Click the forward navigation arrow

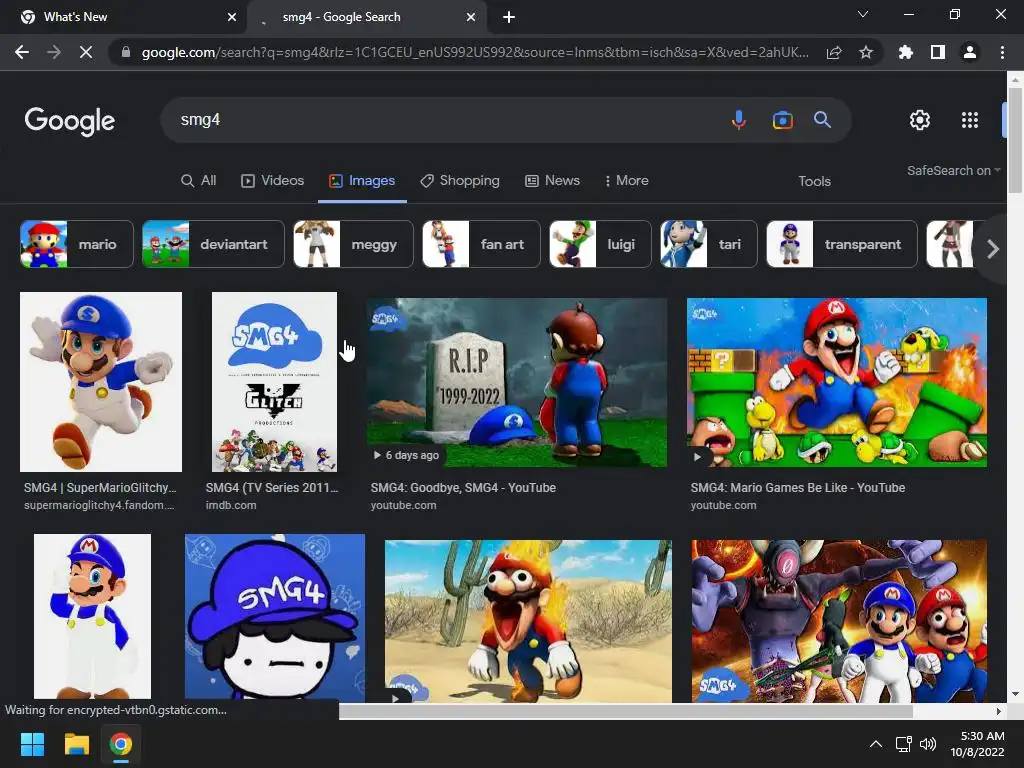54,52
